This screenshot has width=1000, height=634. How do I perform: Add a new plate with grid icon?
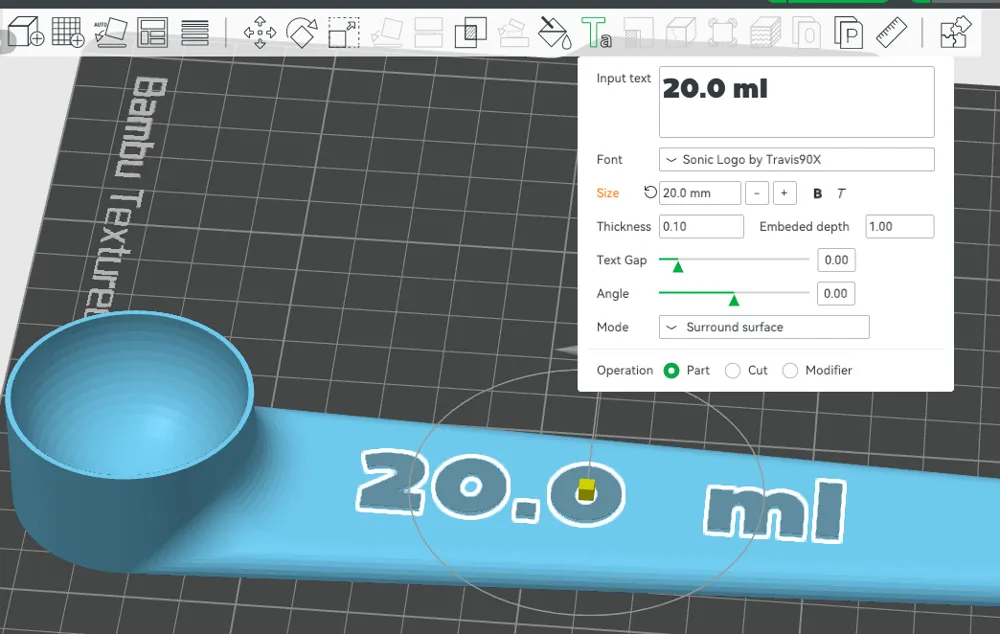(x=68, y=32)
